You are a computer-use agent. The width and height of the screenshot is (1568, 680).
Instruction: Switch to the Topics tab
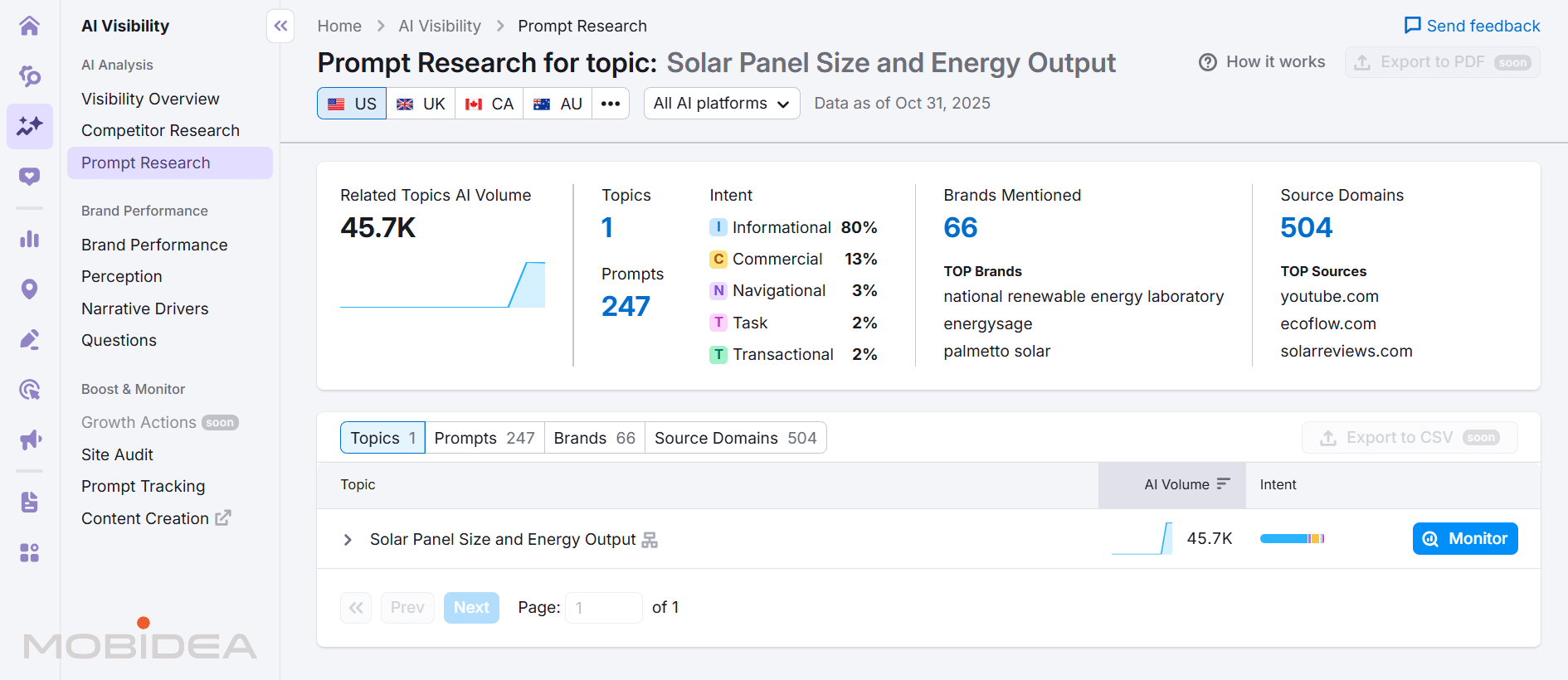(382, 438)
